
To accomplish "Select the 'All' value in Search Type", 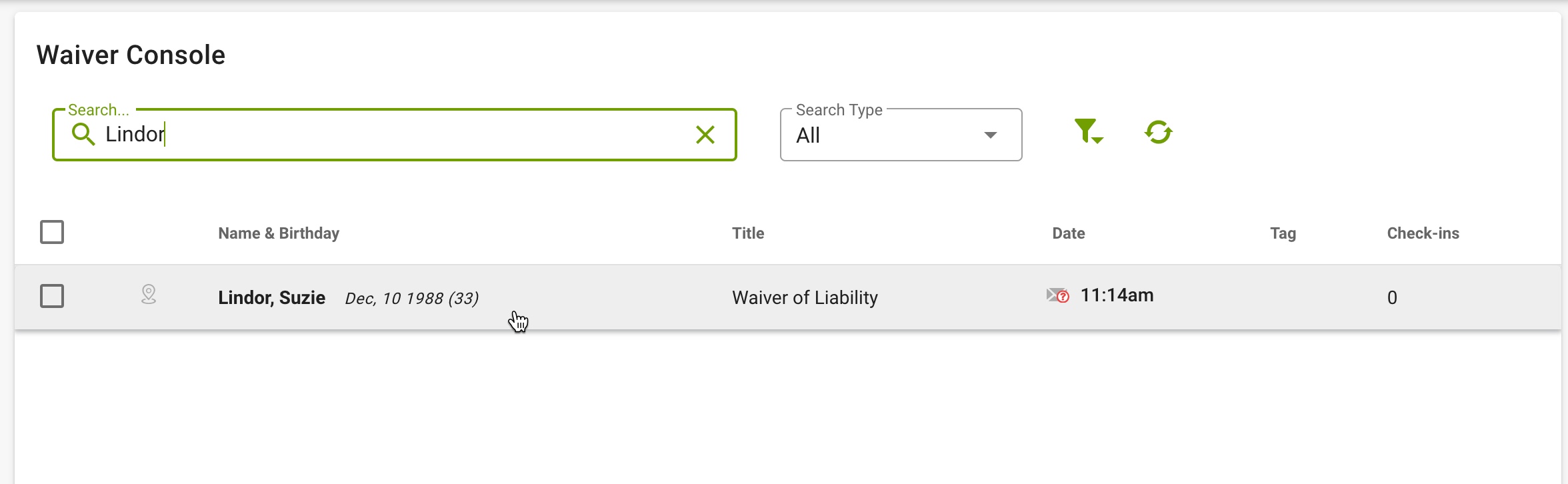I will [808, 135].
